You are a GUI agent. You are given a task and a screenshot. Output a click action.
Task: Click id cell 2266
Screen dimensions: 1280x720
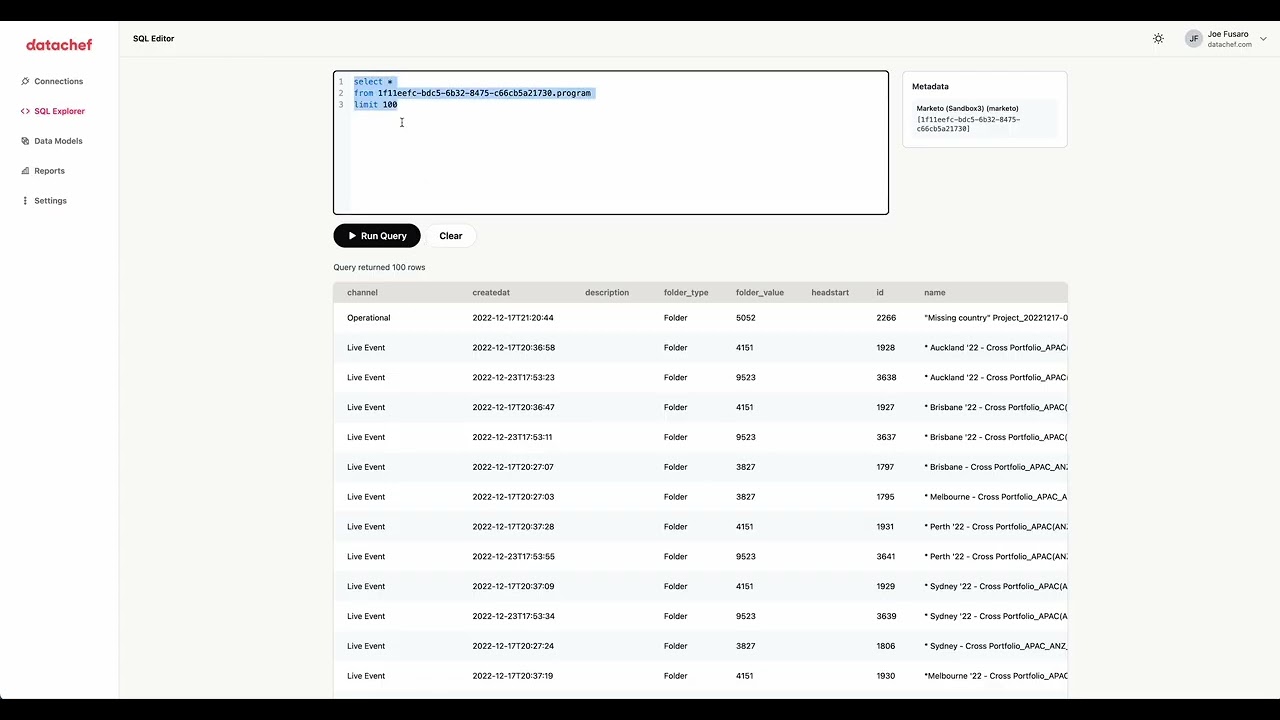click(886, 318)
